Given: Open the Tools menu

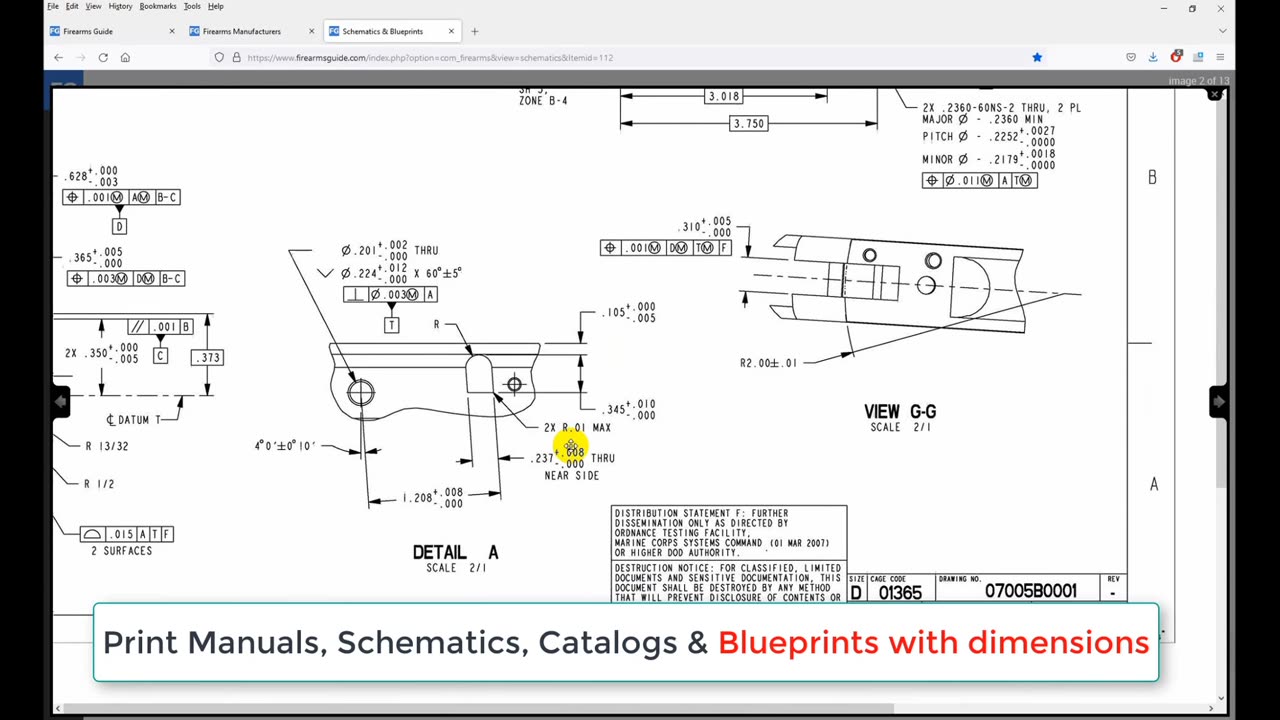Looking at the screenshot, I should tap(192, 6).
